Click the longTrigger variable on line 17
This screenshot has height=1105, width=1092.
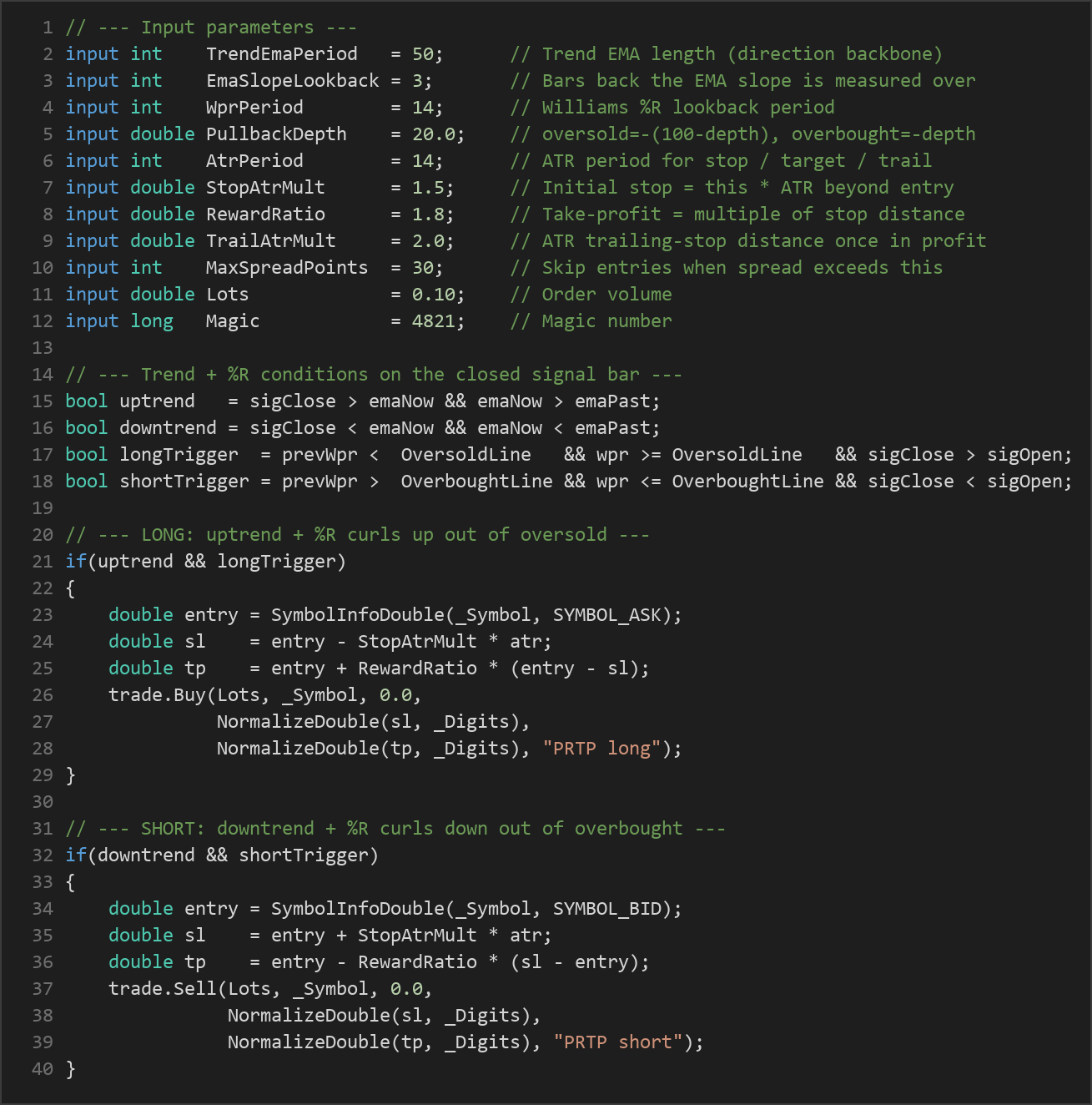coord(179,455)
